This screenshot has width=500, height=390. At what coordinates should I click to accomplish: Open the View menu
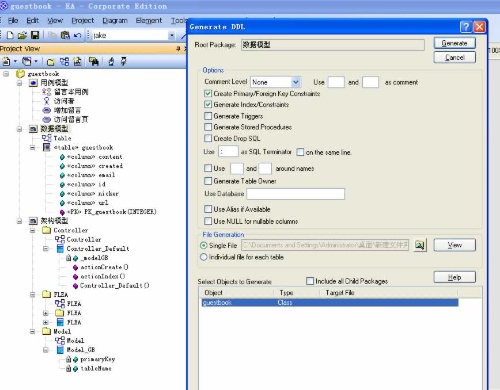click(55, 21)
